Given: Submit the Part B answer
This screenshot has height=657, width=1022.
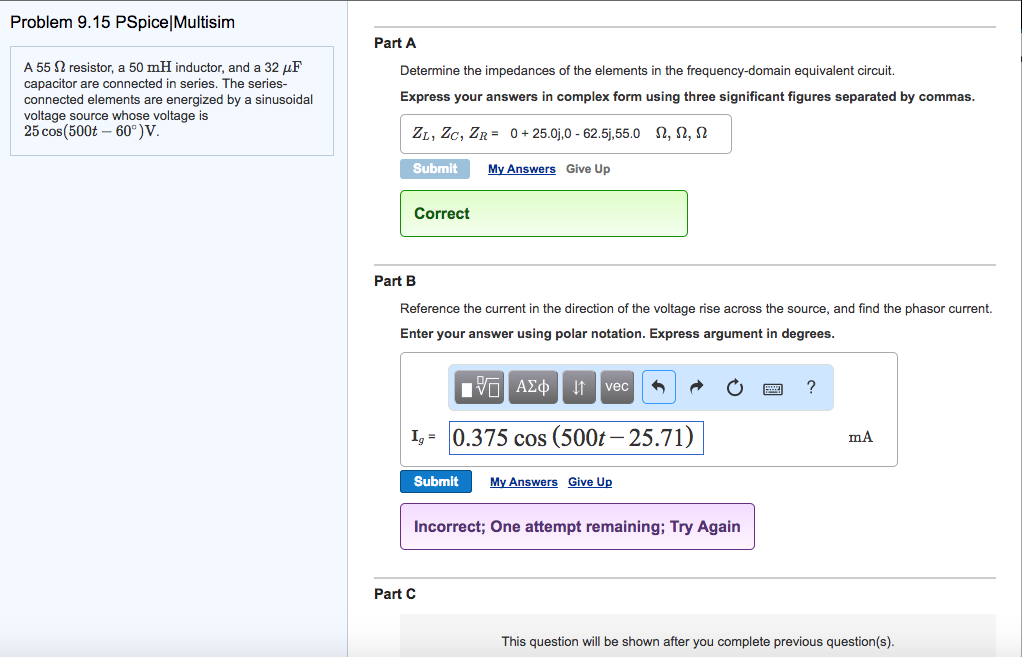Looking at the screenshot, I should pyautogui.click(x=436, y=482).
